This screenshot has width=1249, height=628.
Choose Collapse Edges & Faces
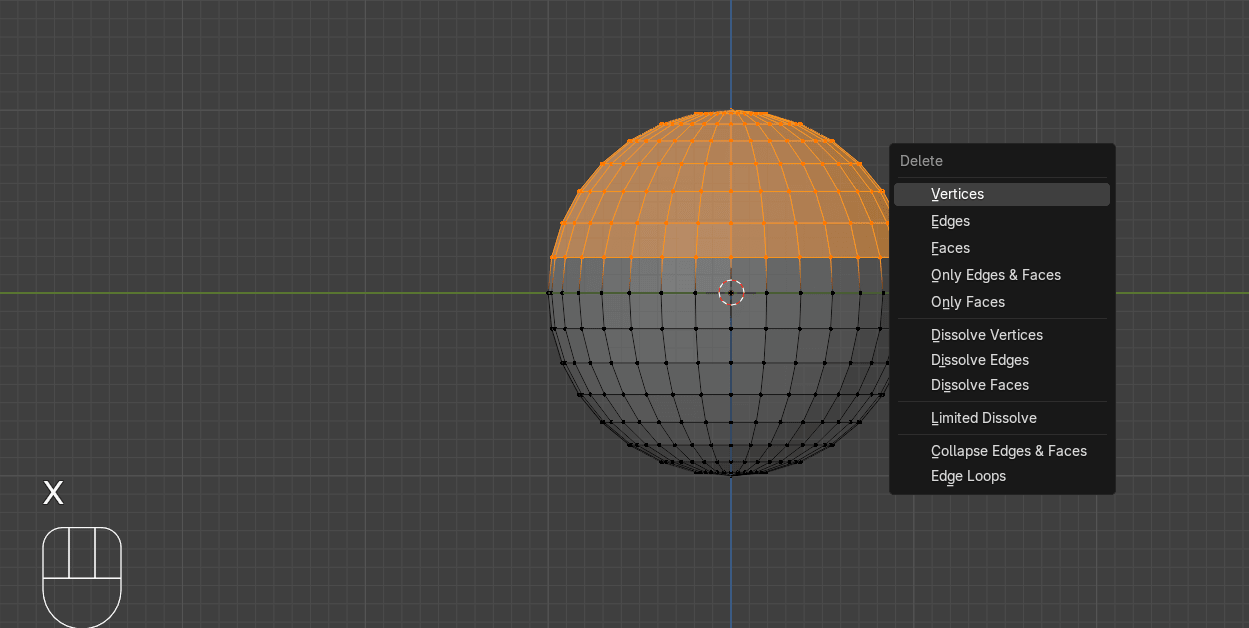(x=1008, y=451)
